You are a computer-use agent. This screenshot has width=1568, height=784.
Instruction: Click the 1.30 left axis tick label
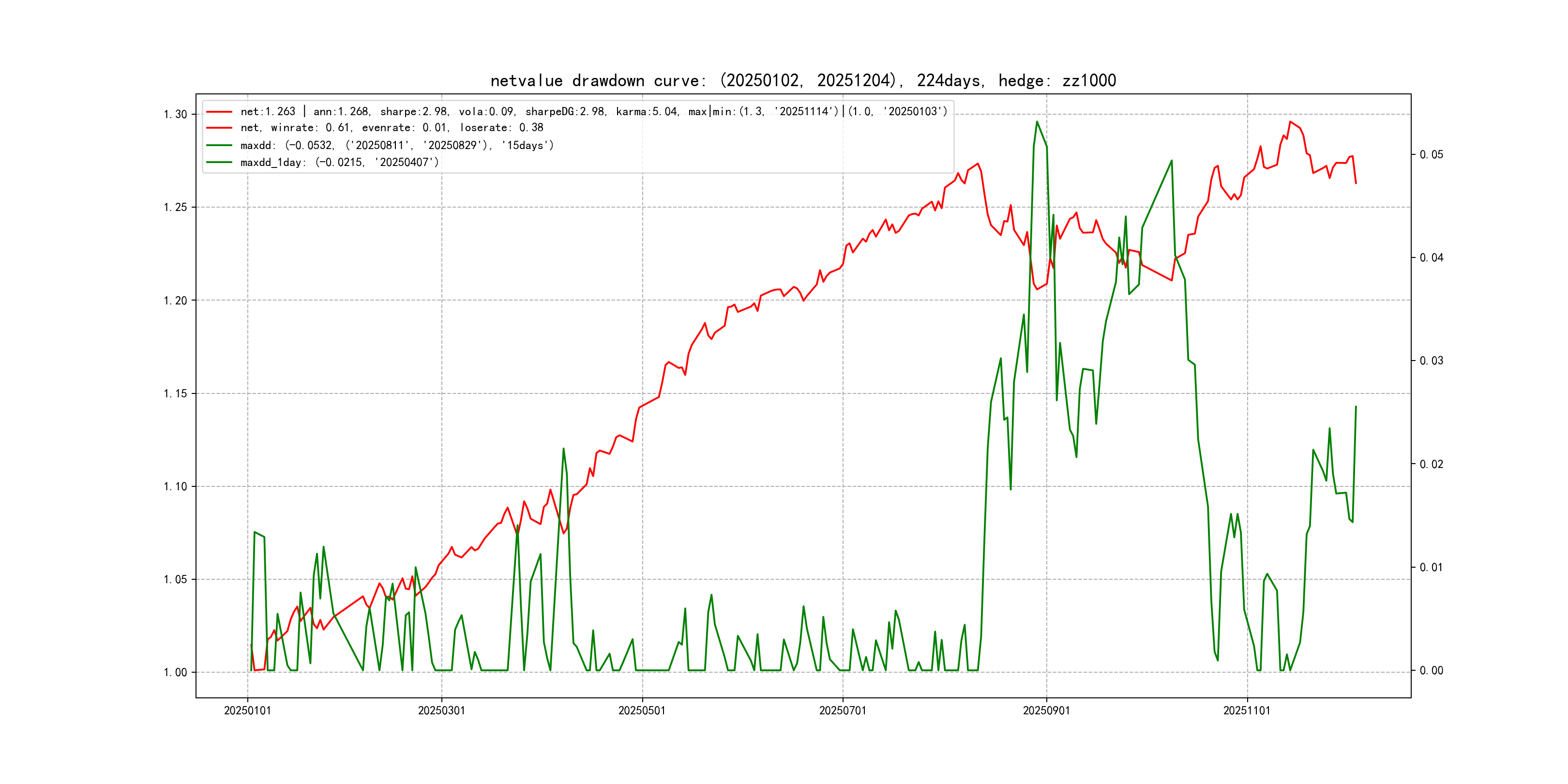(175, 114)
